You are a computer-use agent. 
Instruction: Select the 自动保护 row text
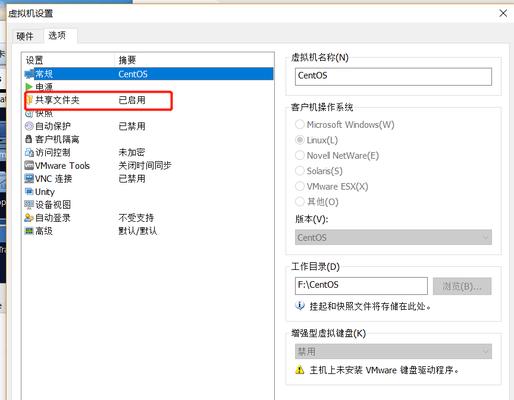click(x=53, y=126)
